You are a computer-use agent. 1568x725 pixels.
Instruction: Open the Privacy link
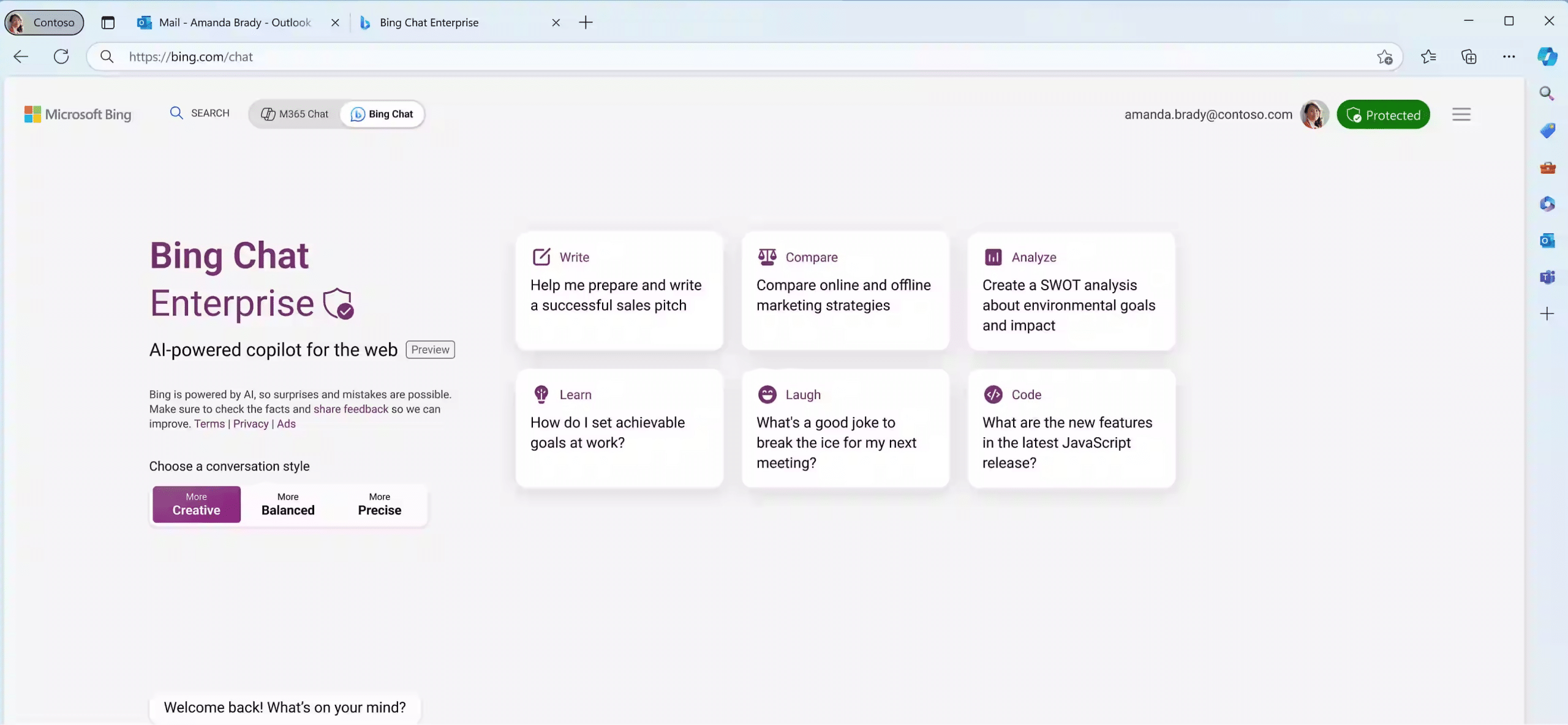(251, 424)
